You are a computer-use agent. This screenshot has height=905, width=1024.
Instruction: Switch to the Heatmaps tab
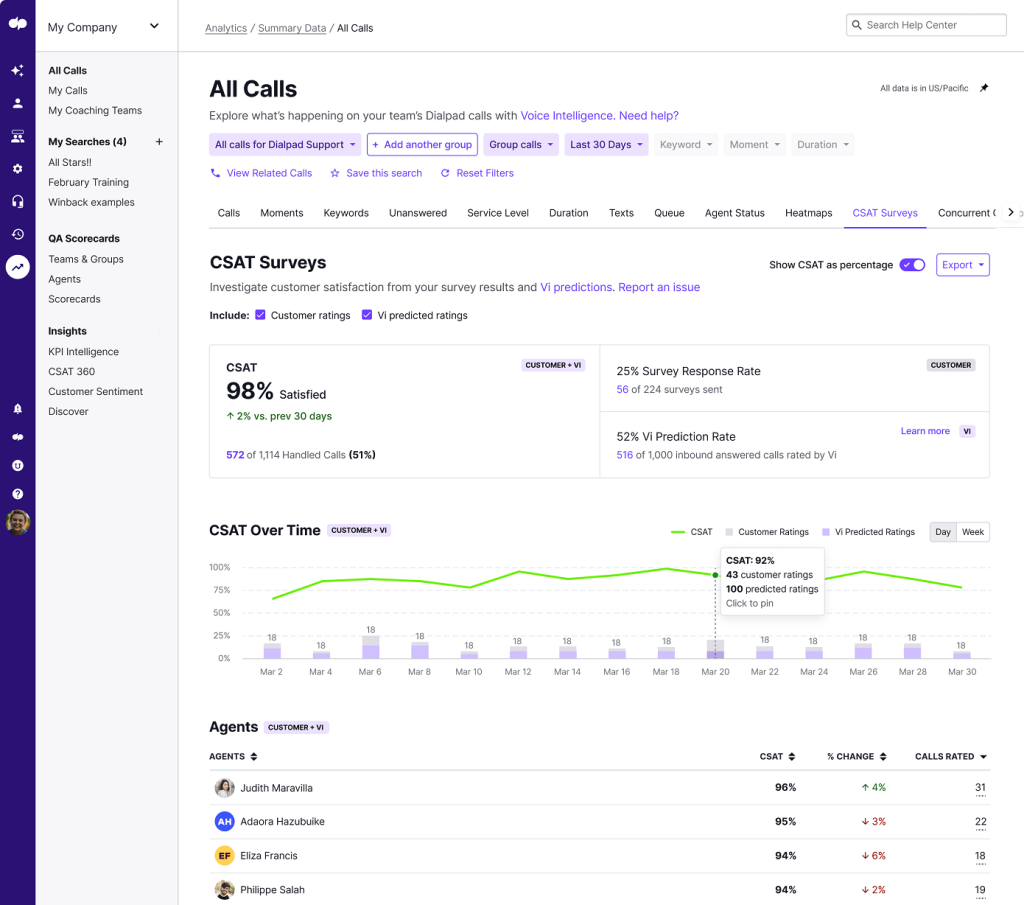pos(808,212)
